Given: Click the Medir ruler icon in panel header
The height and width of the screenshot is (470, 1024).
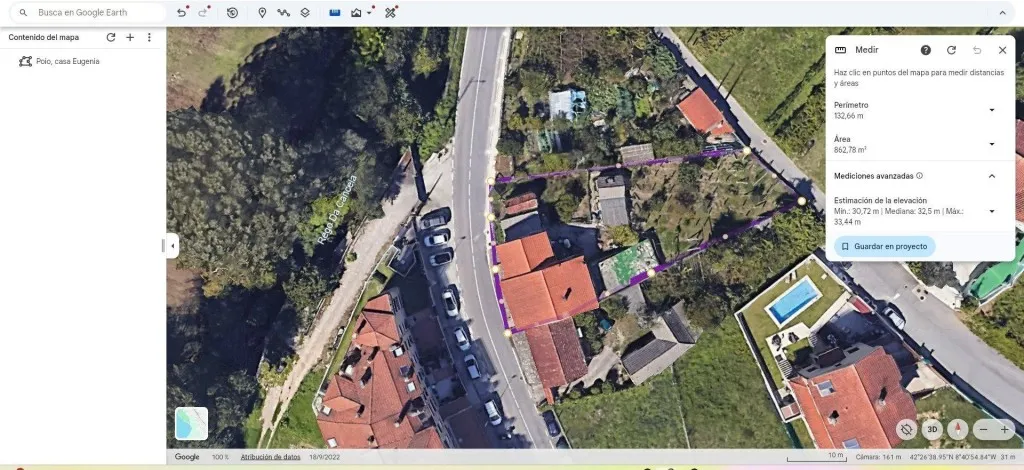Looking at the screenshot, I should [840, 50].
